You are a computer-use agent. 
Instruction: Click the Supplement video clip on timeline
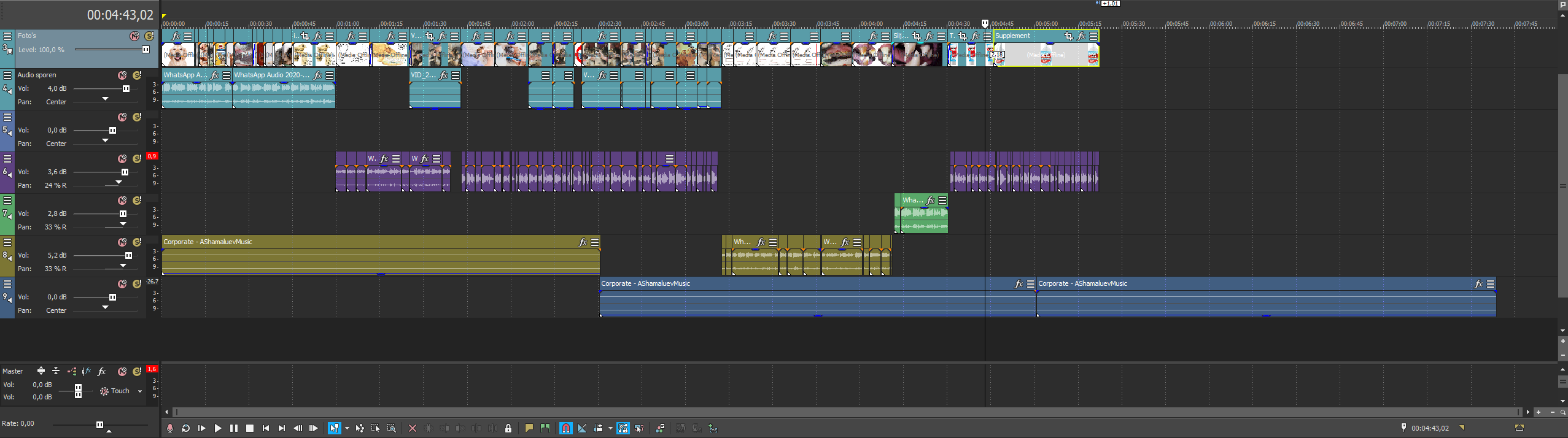click(1044, 55)
